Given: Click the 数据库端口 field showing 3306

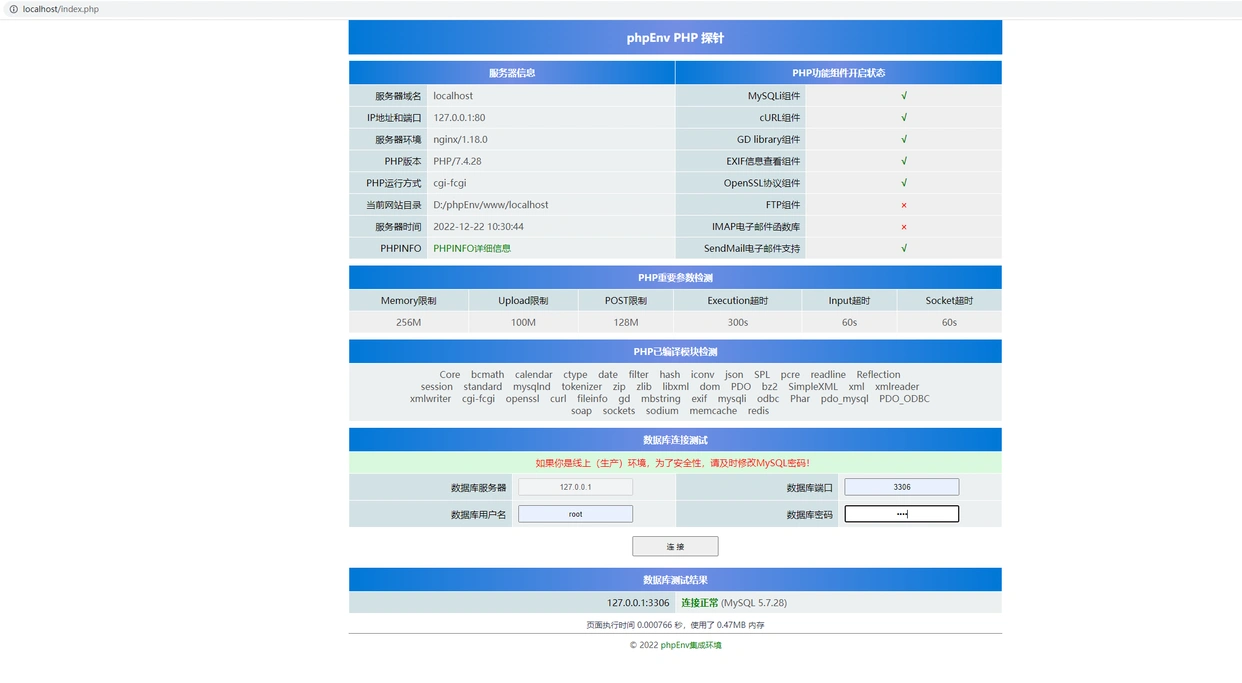Looking at the screenshot, I should point(901,487).
